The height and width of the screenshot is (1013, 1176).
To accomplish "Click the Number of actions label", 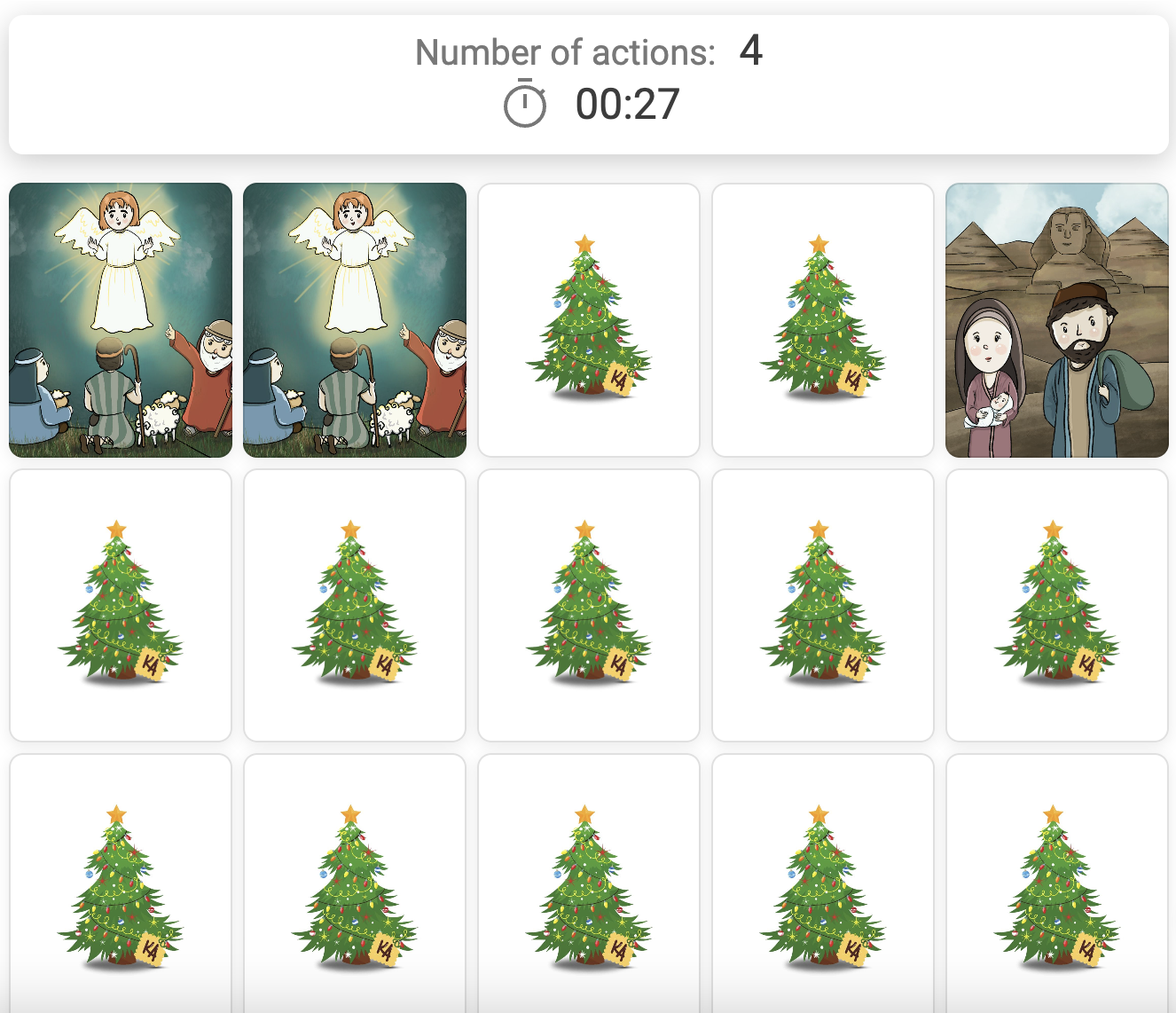I will coord(565,52).
